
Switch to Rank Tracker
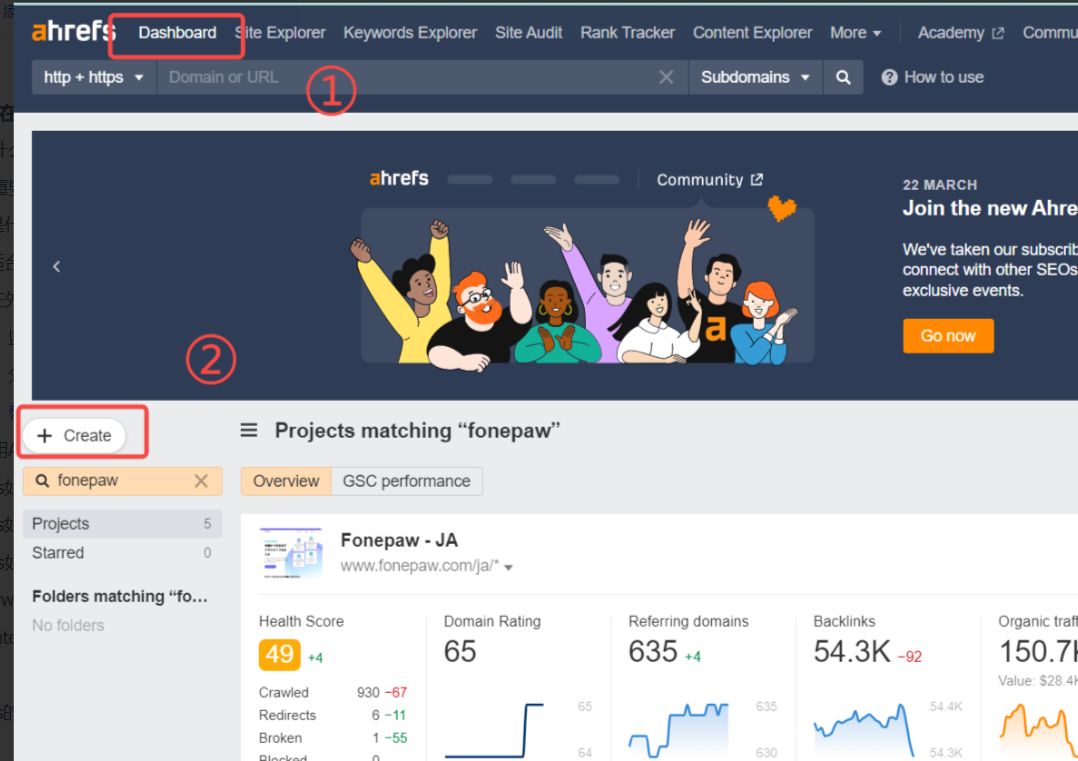(628, 33)
